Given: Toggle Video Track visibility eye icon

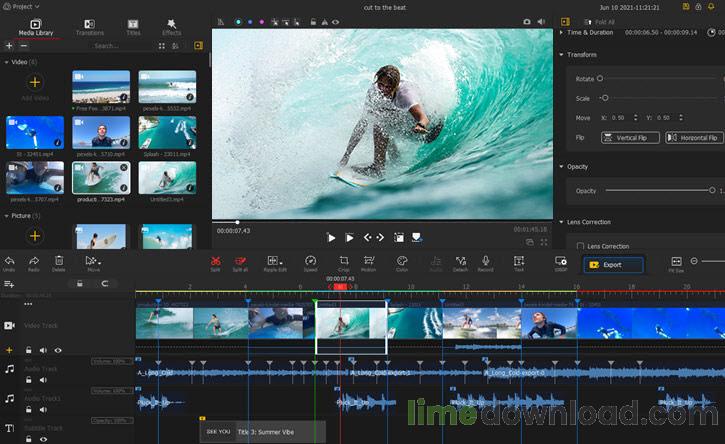Looking at the screenshot, I should (x=57, y=350).
